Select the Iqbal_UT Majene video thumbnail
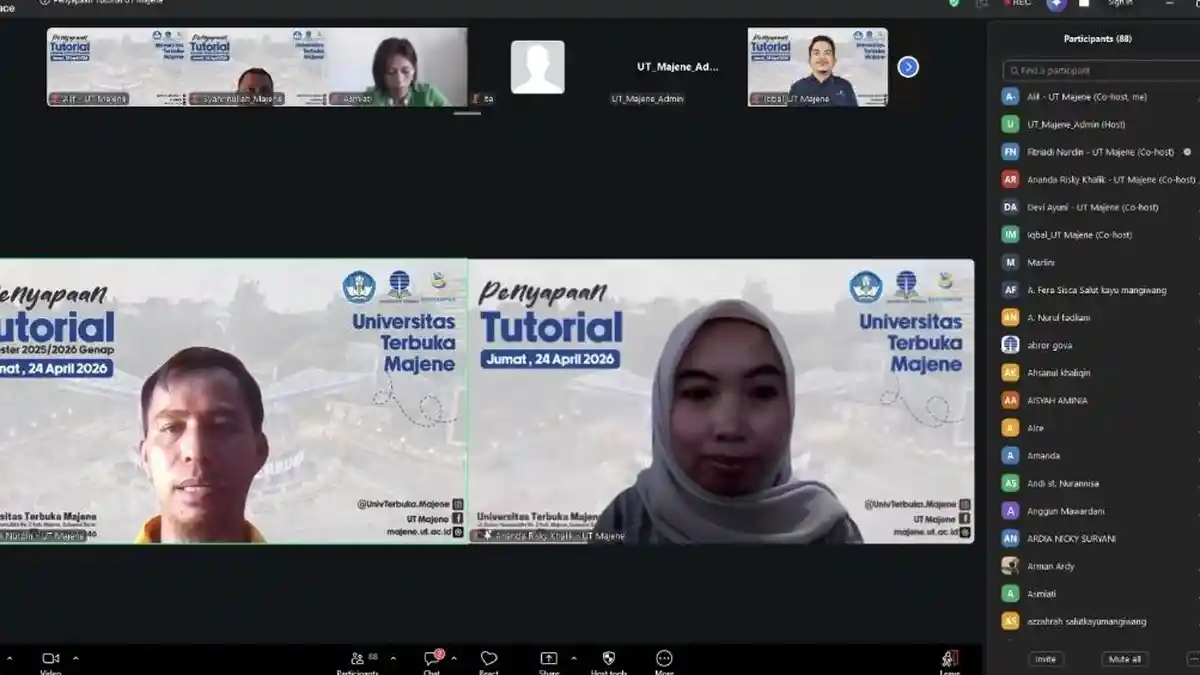The image size is (1200, 675). click(x=817, y=67)
